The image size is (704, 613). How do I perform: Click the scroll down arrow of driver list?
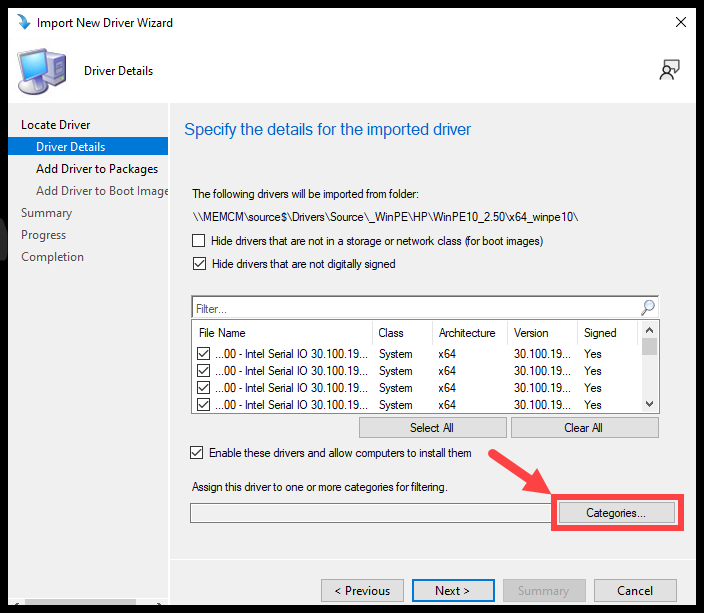click(649, 404)
